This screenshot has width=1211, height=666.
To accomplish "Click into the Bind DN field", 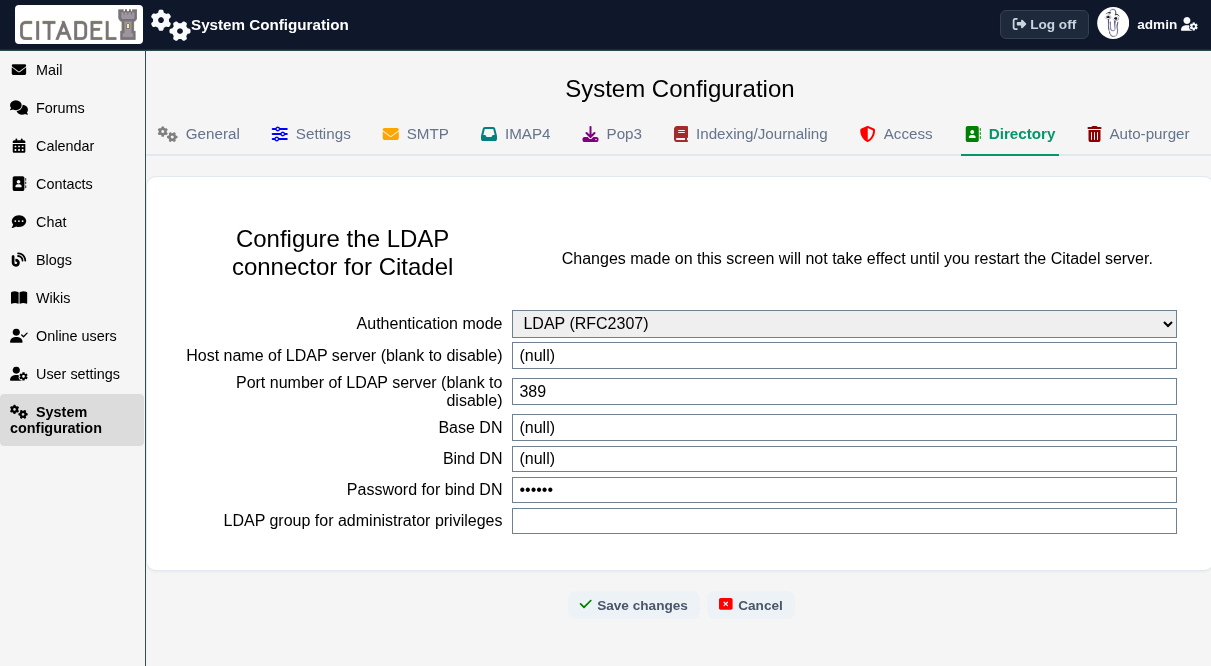I will click(x=844, y=458).
